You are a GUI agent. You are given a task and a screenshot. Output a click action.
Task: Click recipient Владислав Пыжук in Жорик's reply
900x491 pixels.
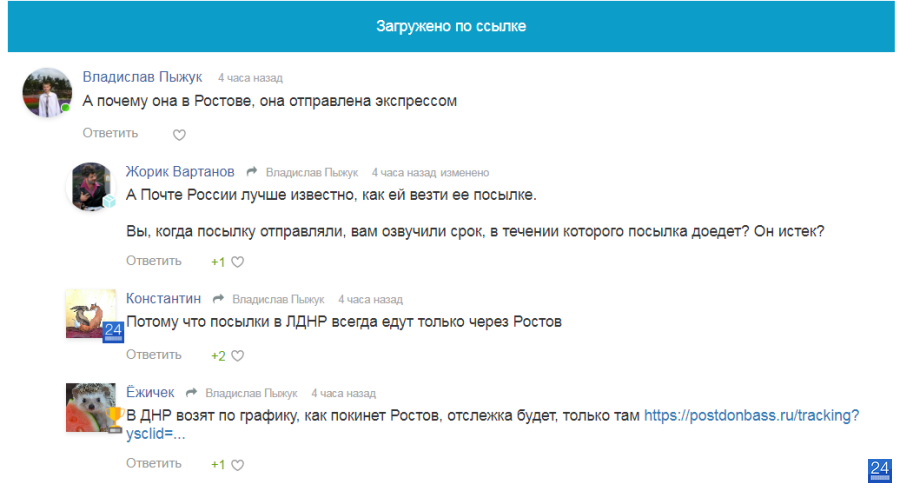(312, 173)
